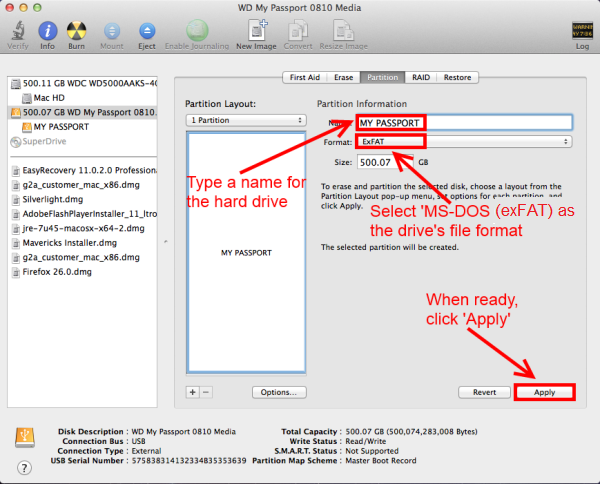Switch to the Restore tab
The width and height of the screenshot is (600, 484).
coord(457,77)
